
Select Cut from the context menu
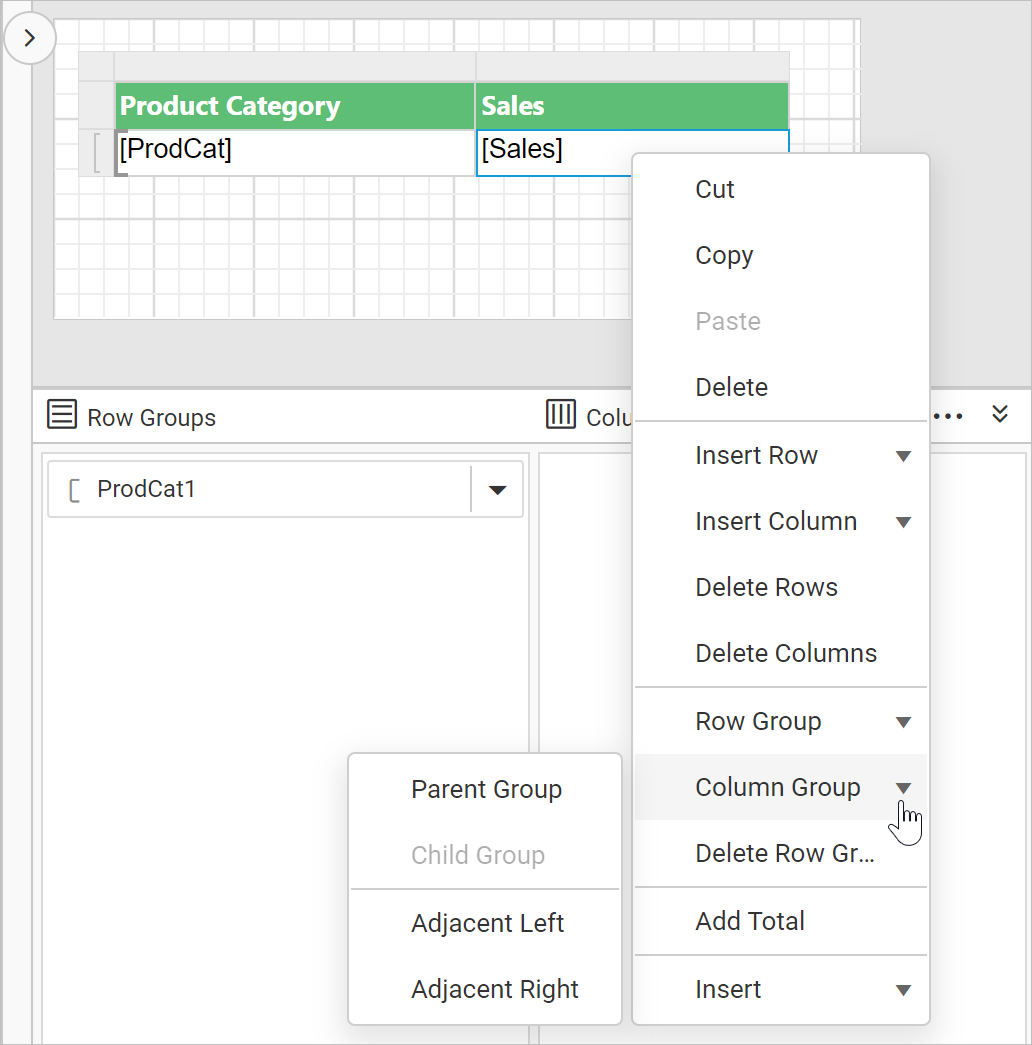click(x=714, y=189)
